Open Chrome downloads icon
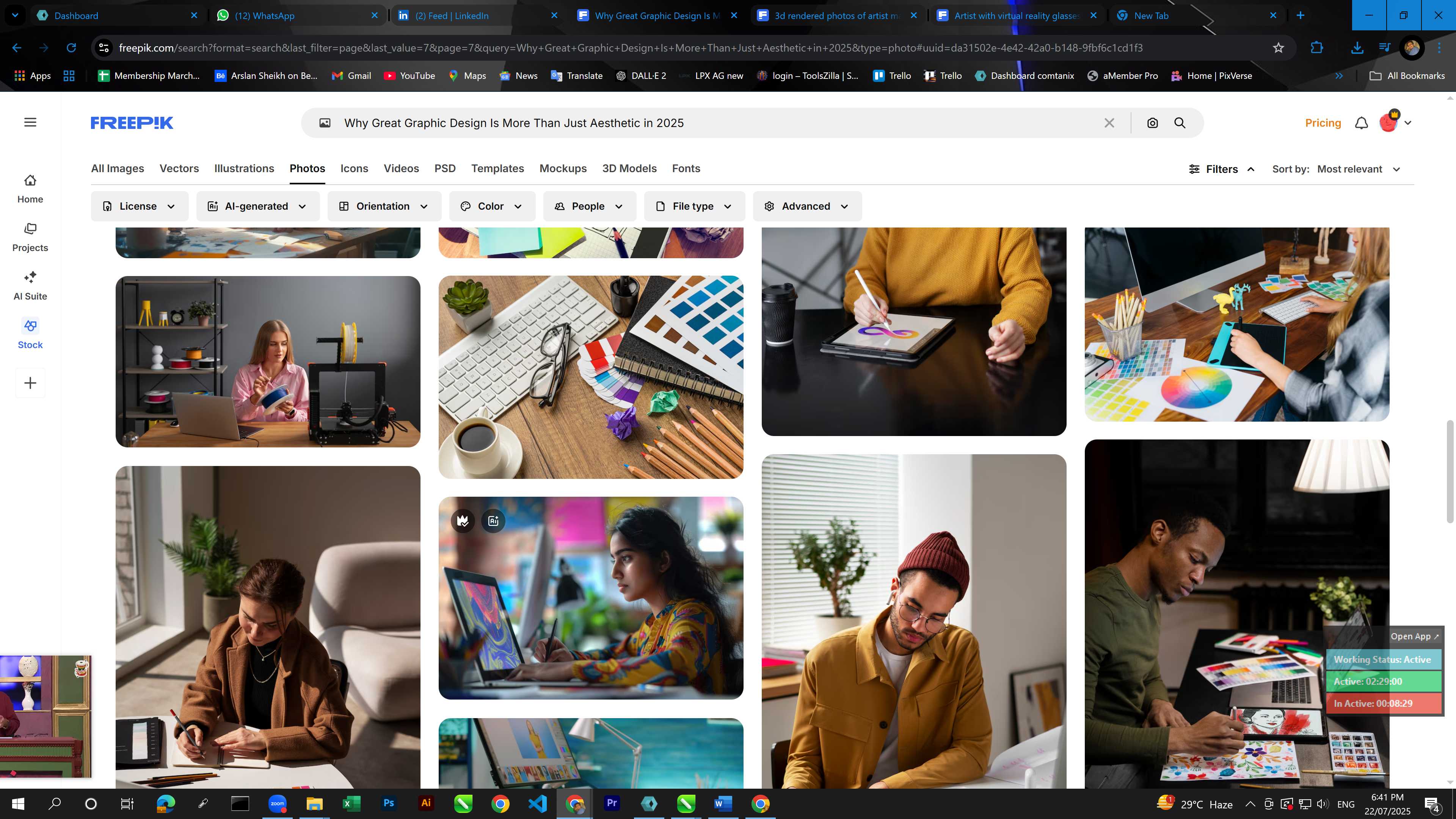The image size is (1456, 819). (x=1357, y=48)
